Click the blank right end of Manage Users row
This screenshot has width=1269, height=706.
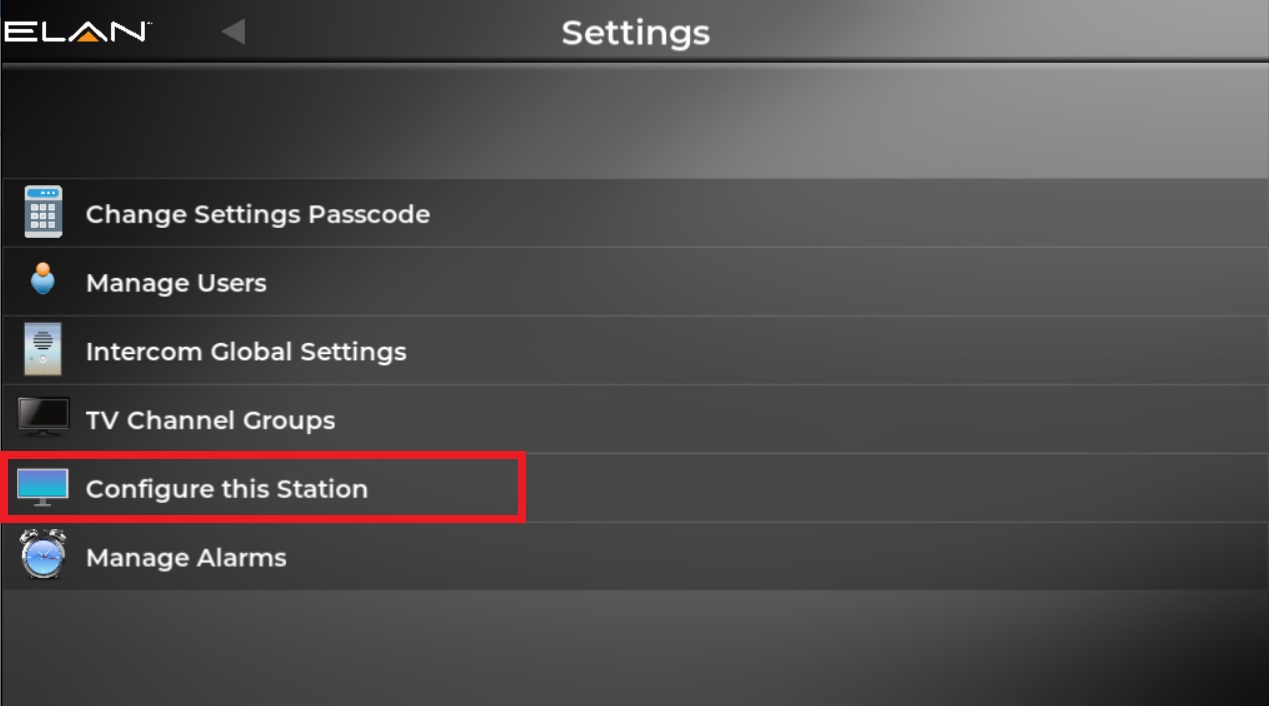pyautogui.click(x=1000, y=283)
